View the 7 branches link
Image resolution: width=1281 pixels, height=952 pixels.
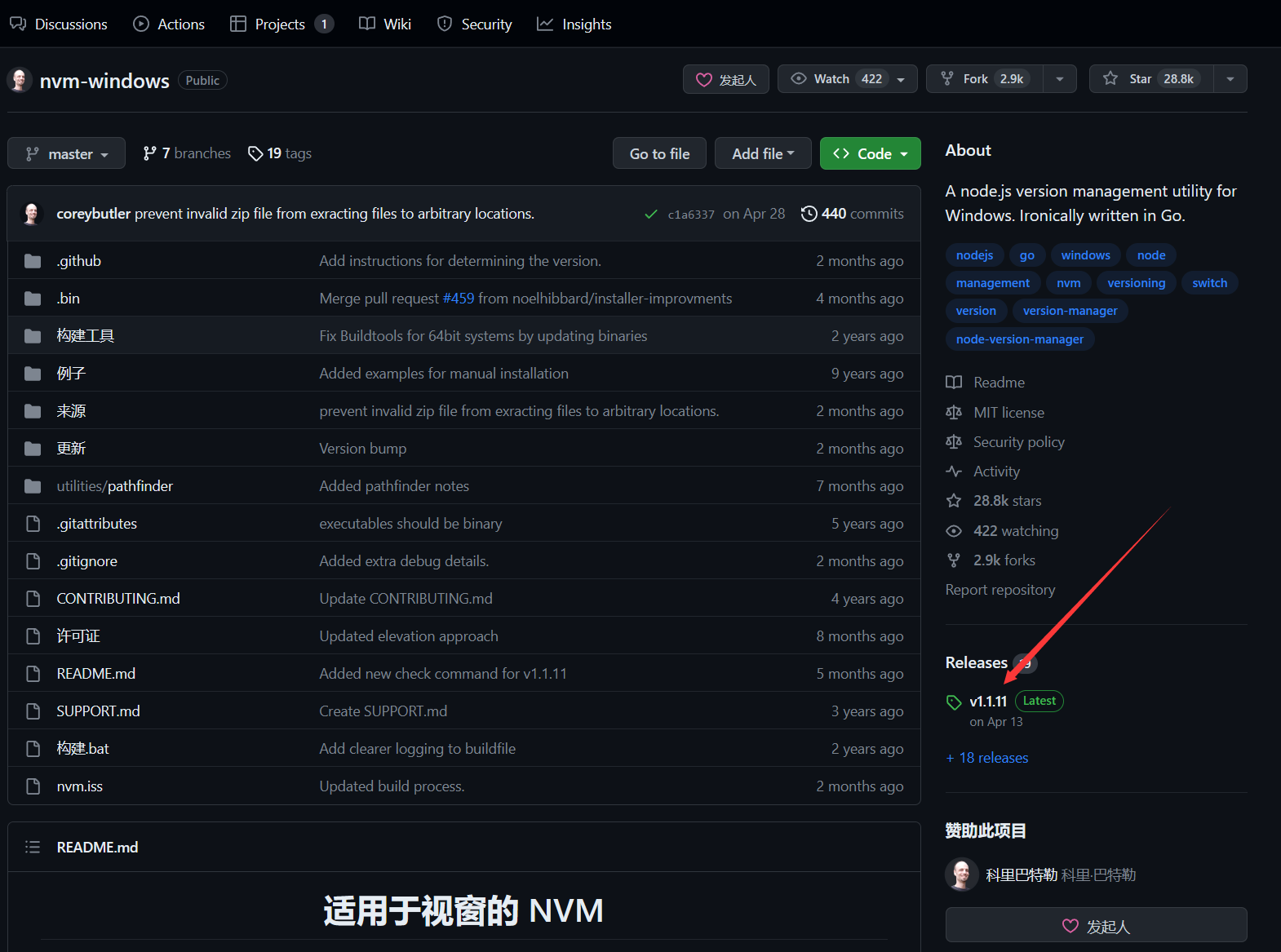point(187,153)
